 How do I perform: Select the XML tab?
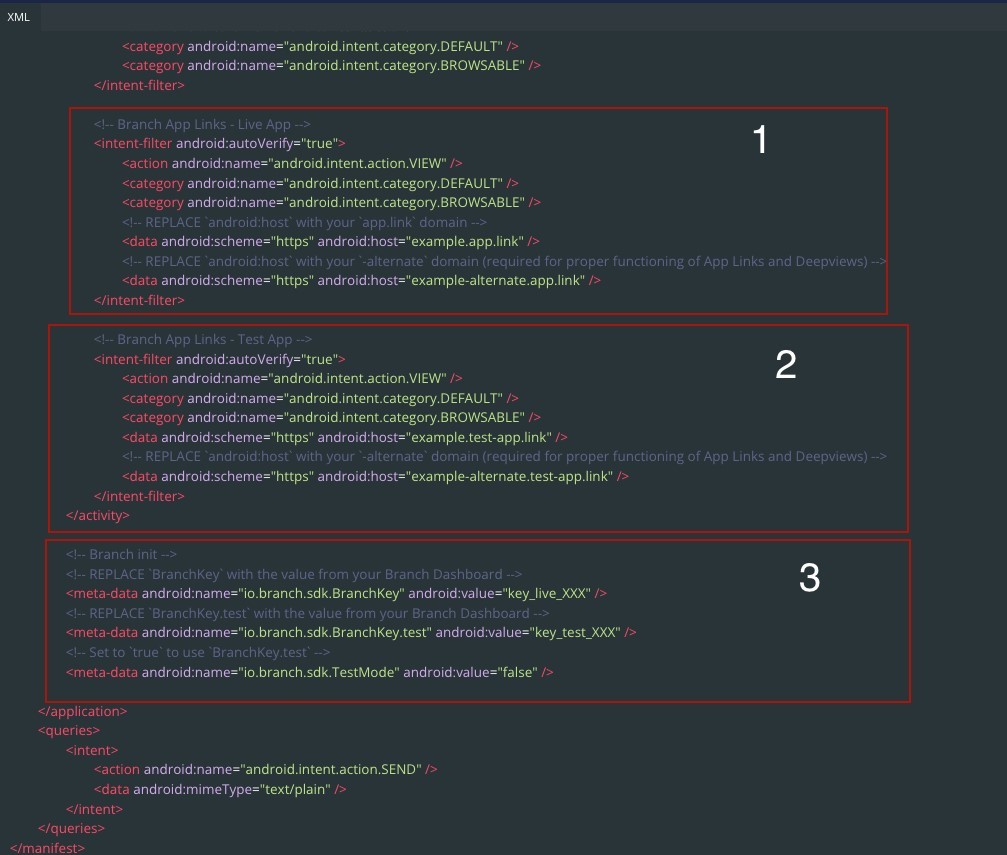tap(18, 16)
